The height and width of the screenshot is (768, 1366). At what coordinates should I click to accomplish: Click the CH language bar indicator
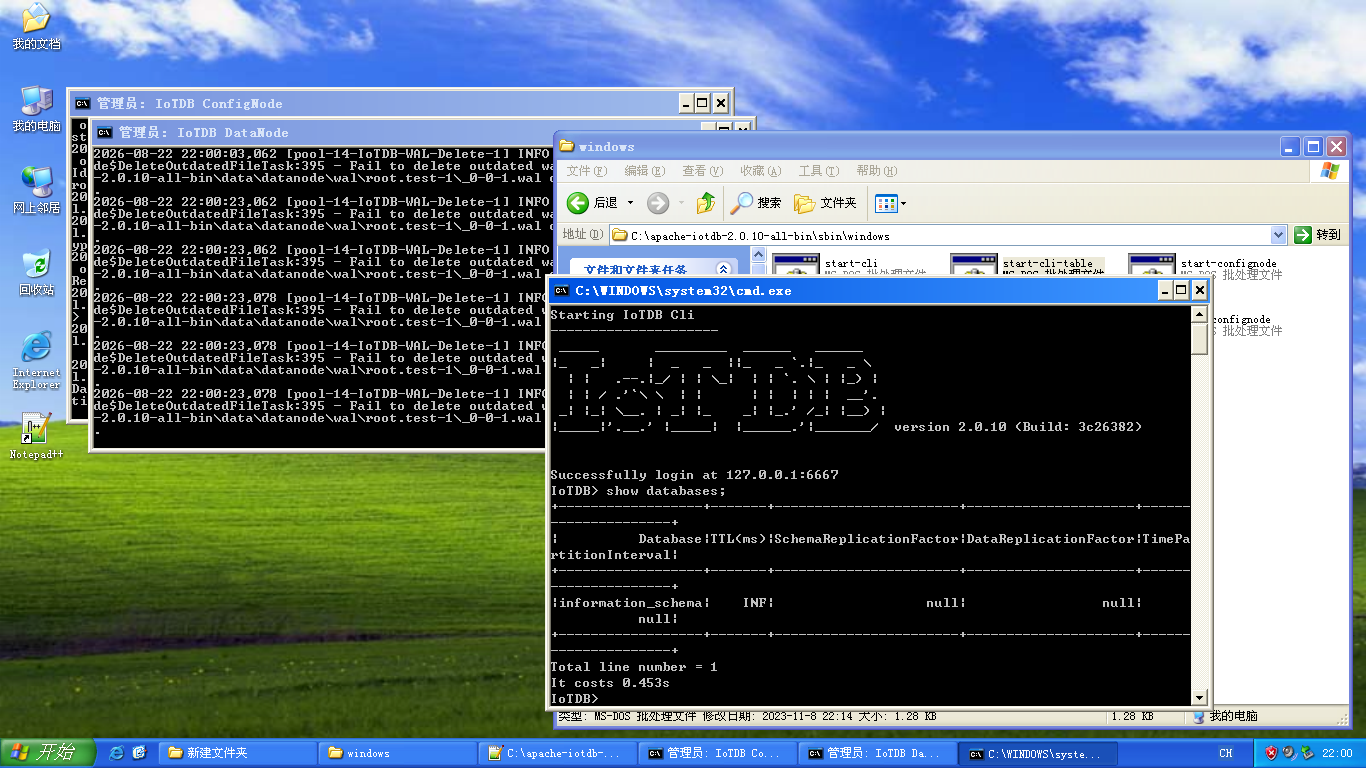pos(1225,753)
